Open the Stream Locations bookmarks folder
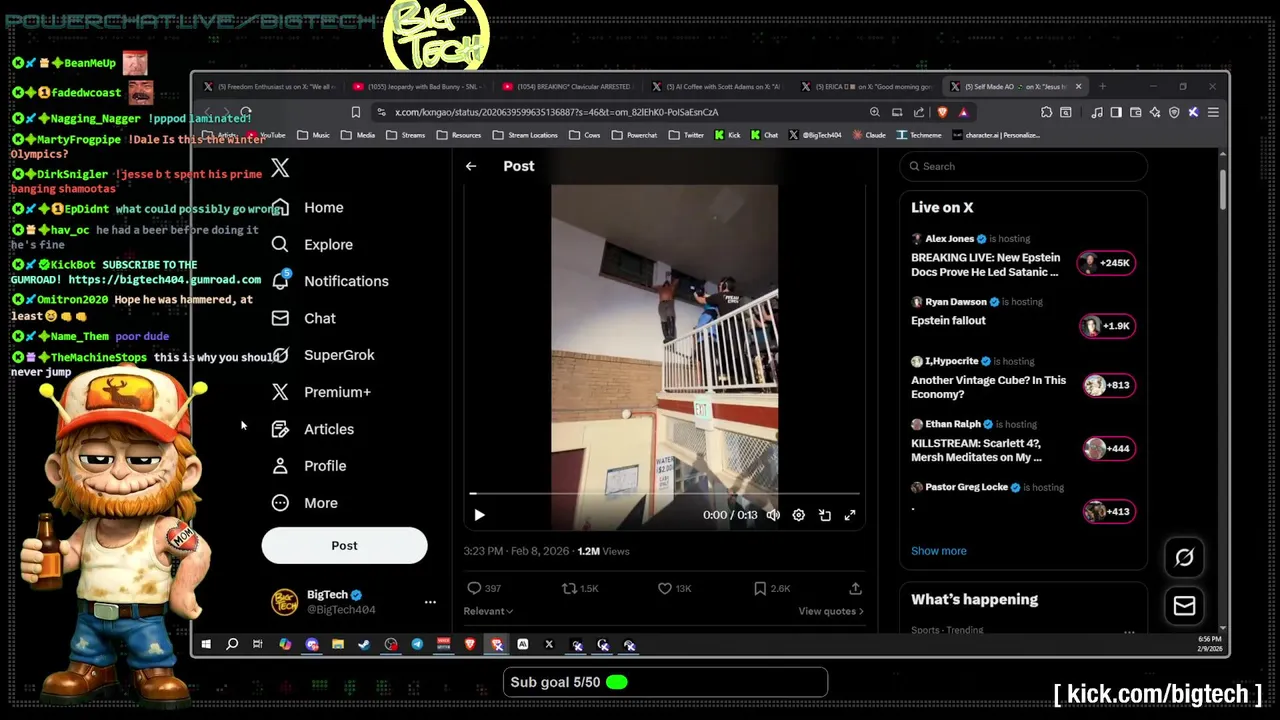 click(x=524, y=135)
